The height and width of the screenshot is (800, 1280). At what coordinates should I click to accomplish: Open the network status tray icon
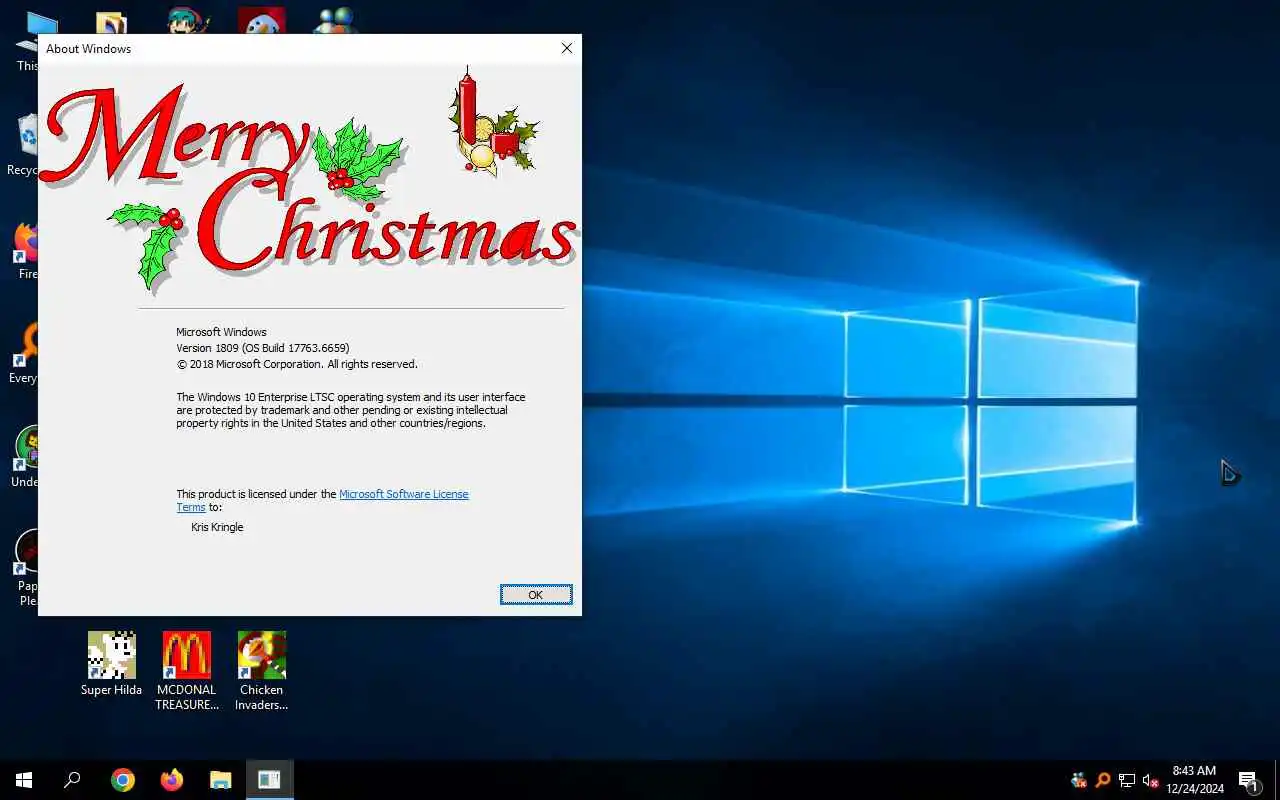point(1127,780)
